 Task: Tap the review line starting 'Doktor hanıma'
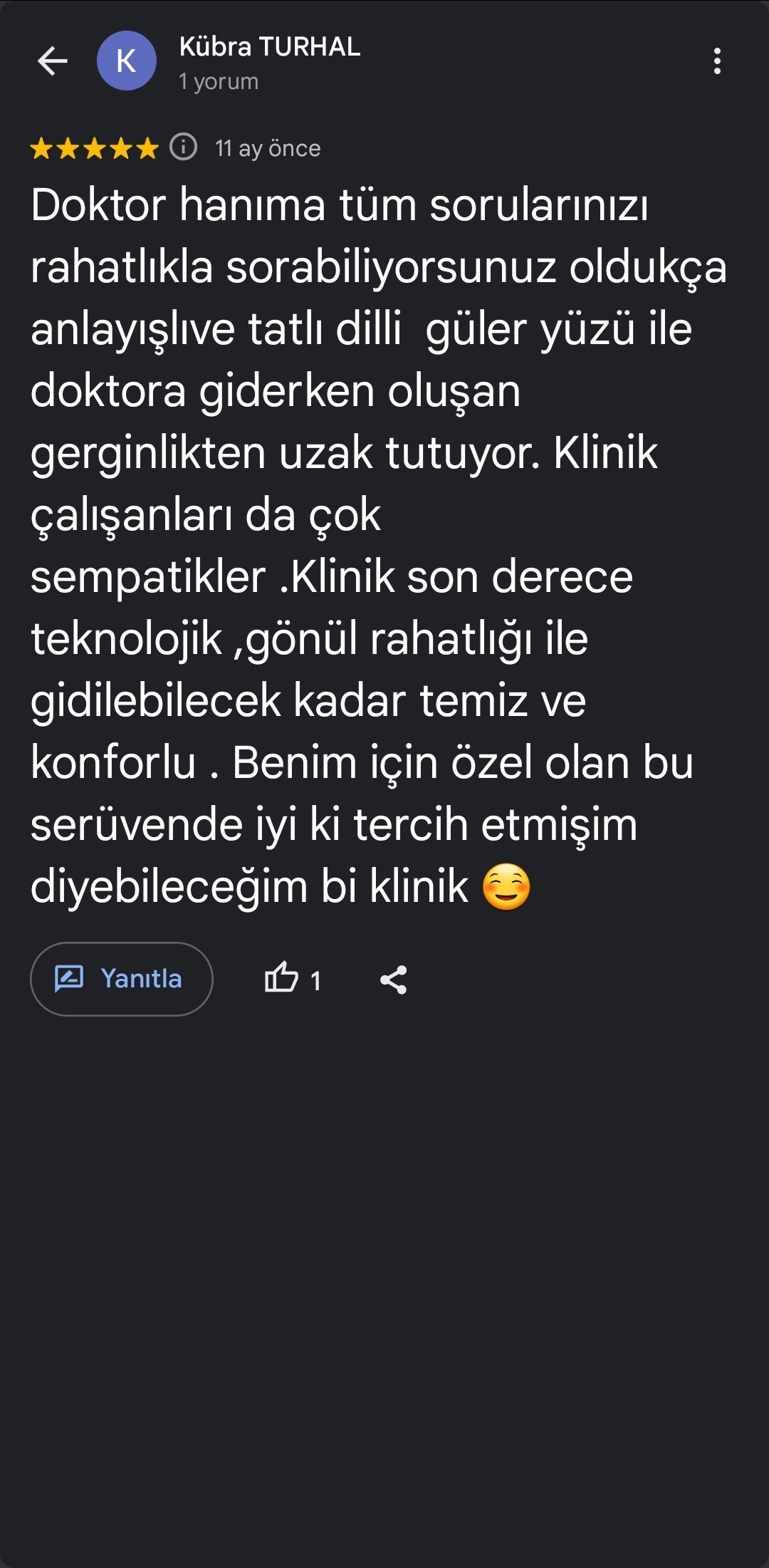tap(339, 206)
